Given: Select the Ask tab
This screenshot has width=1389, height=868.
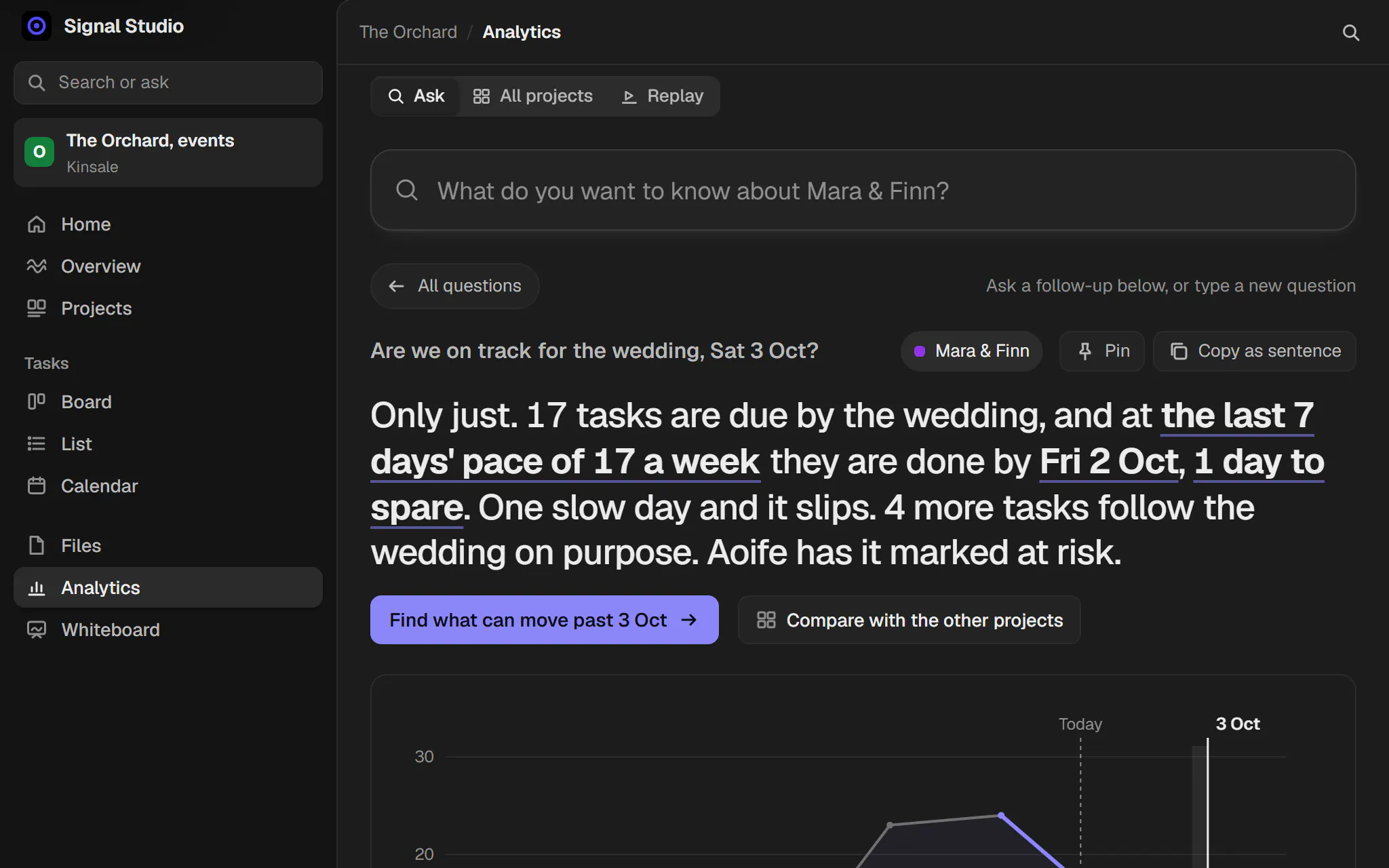Looking at the screenshot, I should pos(416,96).
